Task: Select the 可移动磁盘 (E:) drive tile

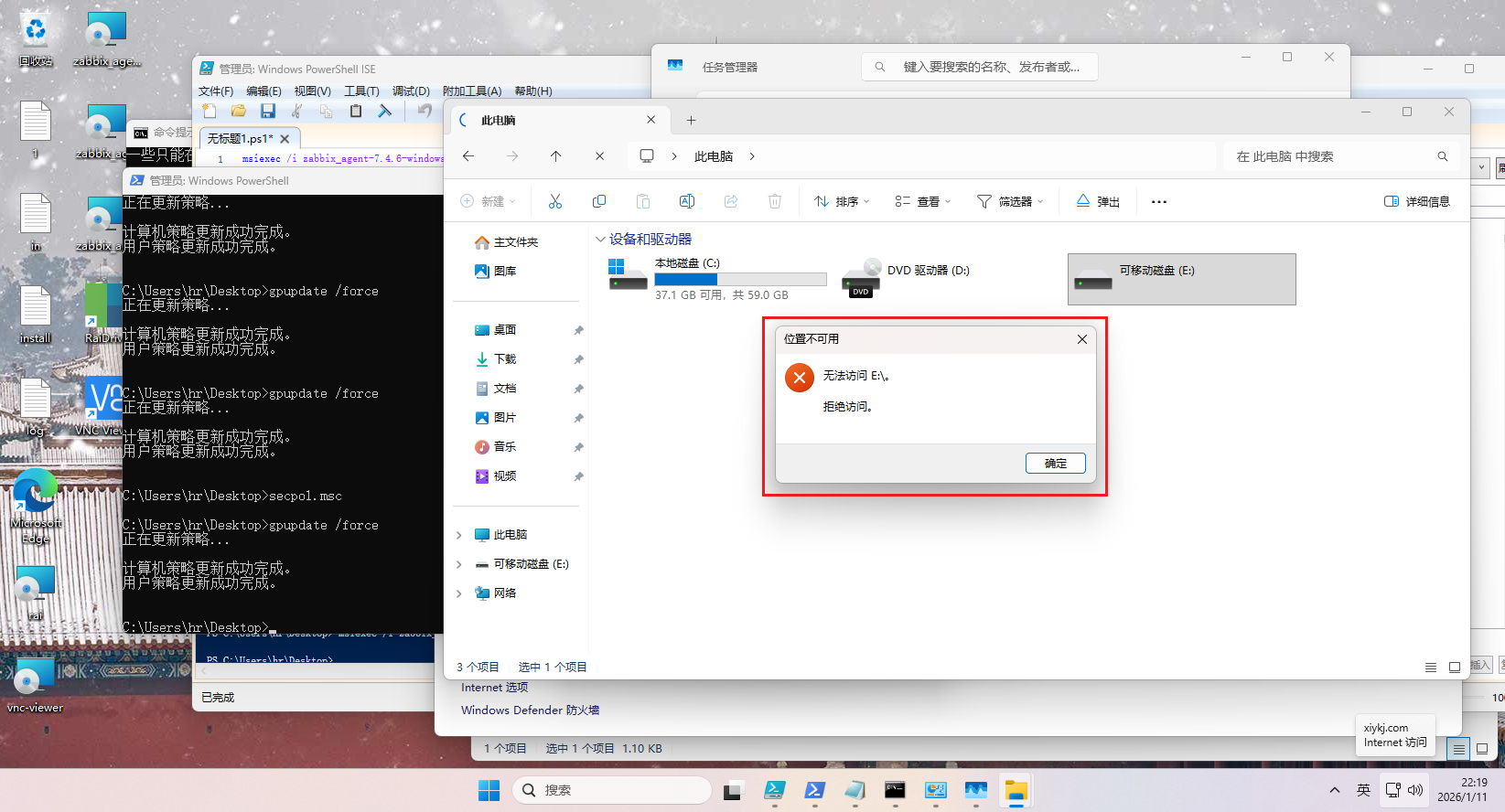Action: pyautogui.click(x=1181, y=279)
